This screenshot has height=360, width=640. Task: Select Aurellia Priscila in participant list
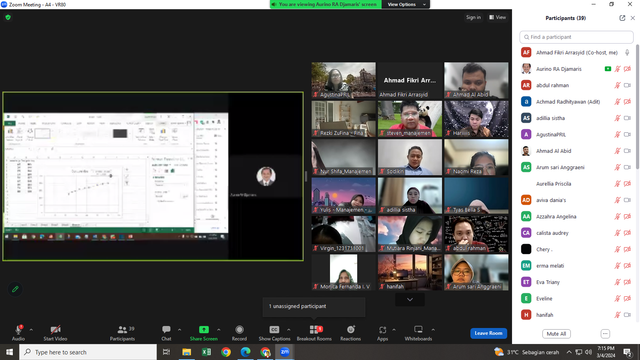click(x=576, y=184)
